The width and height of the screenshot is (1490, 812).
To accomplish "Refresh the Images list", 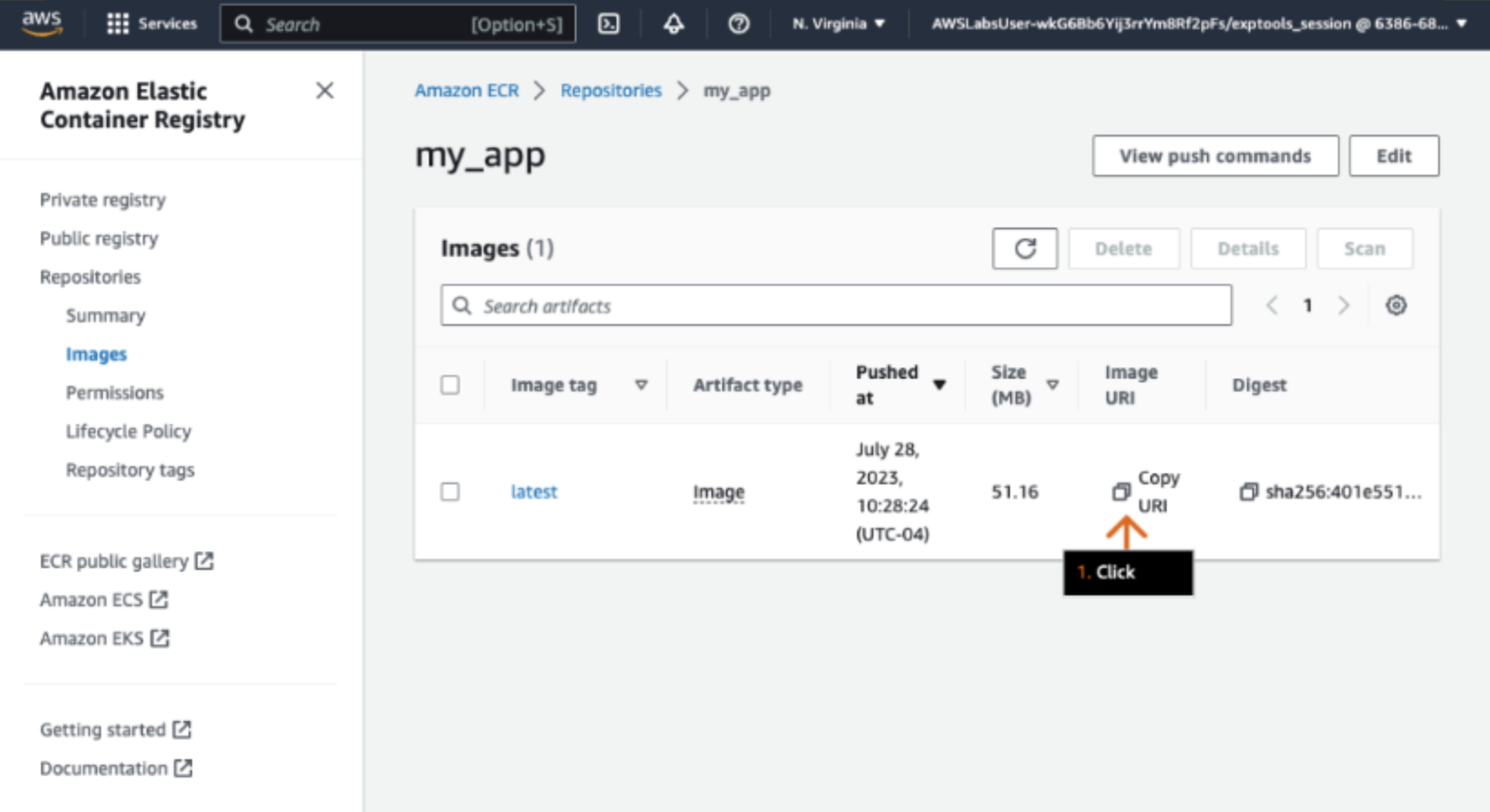I will tap(1025, 249).
